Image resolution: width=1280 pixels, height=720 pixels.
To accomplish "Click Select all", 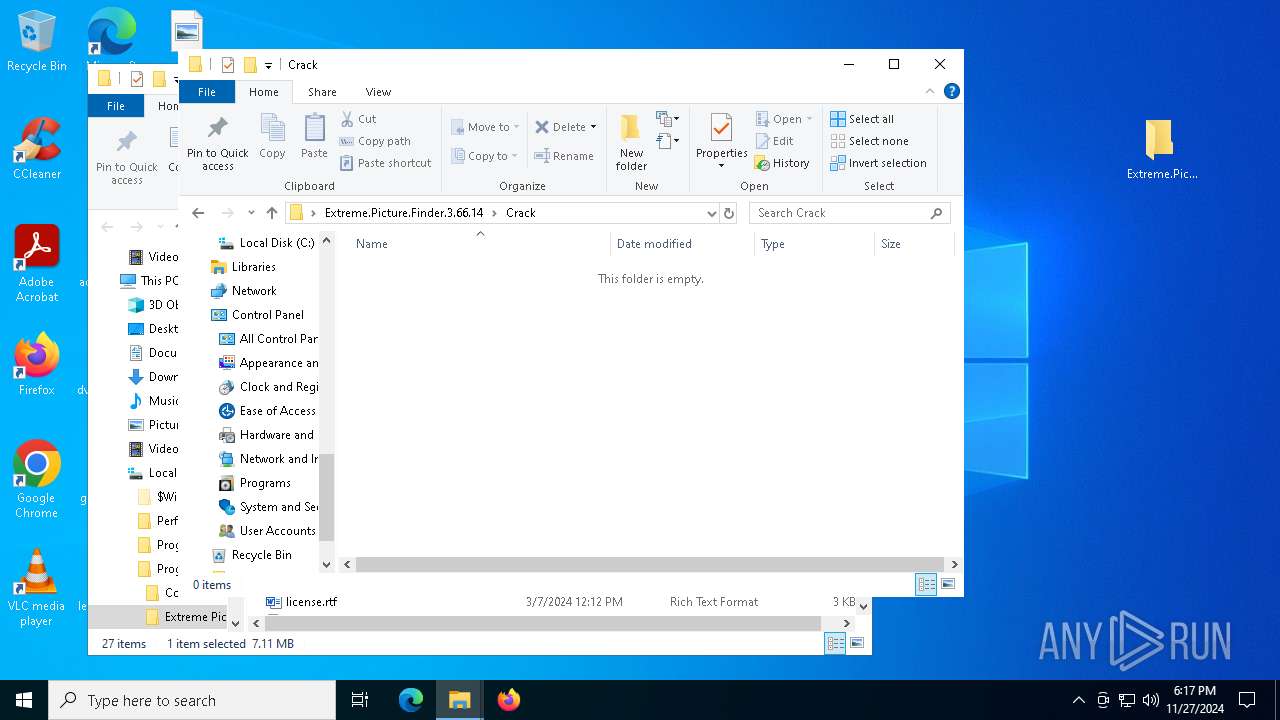I will 862,119.
